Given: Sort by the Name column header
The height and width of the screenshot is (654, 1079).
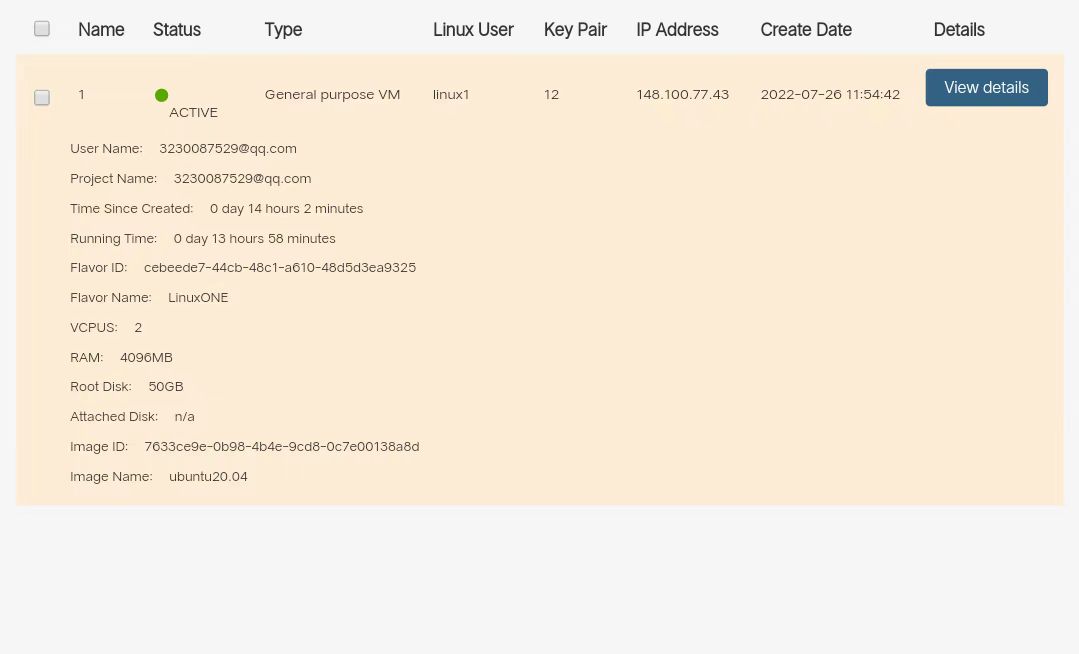Looking at the screenshot, I should (x=101, y=30).
